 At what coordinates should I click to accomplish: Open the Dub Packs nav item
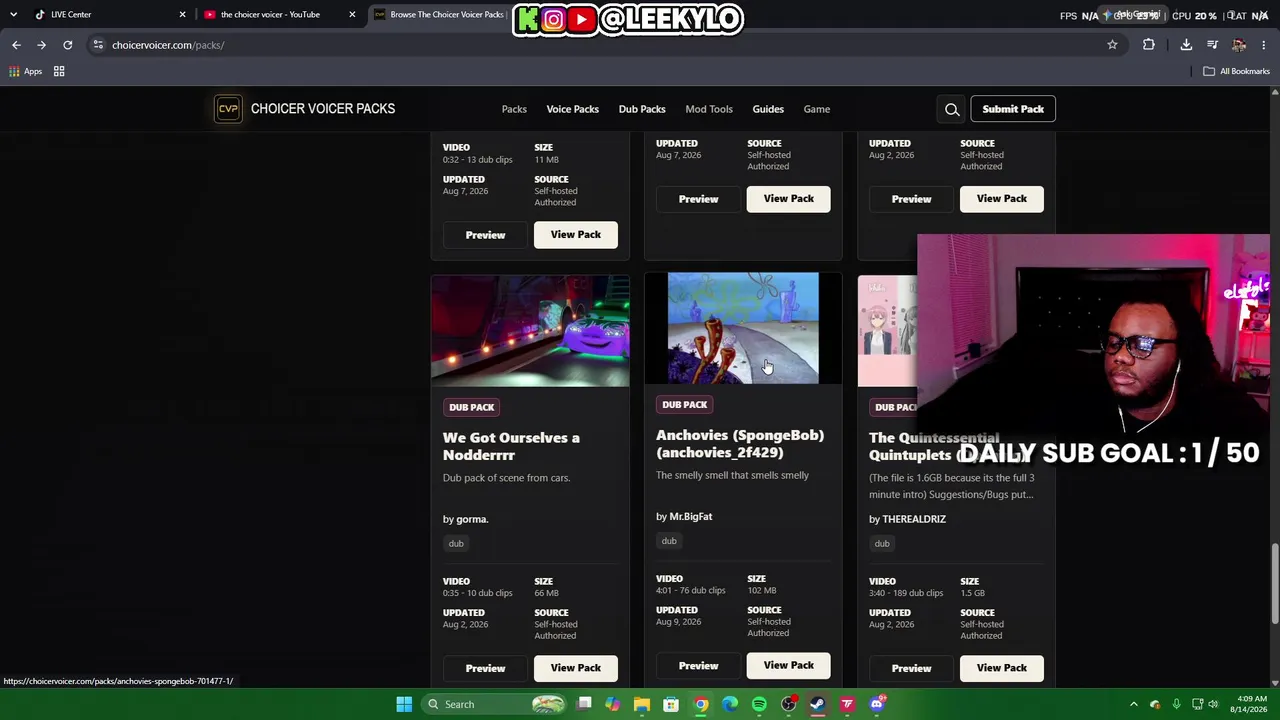click(x=642, y=109)
